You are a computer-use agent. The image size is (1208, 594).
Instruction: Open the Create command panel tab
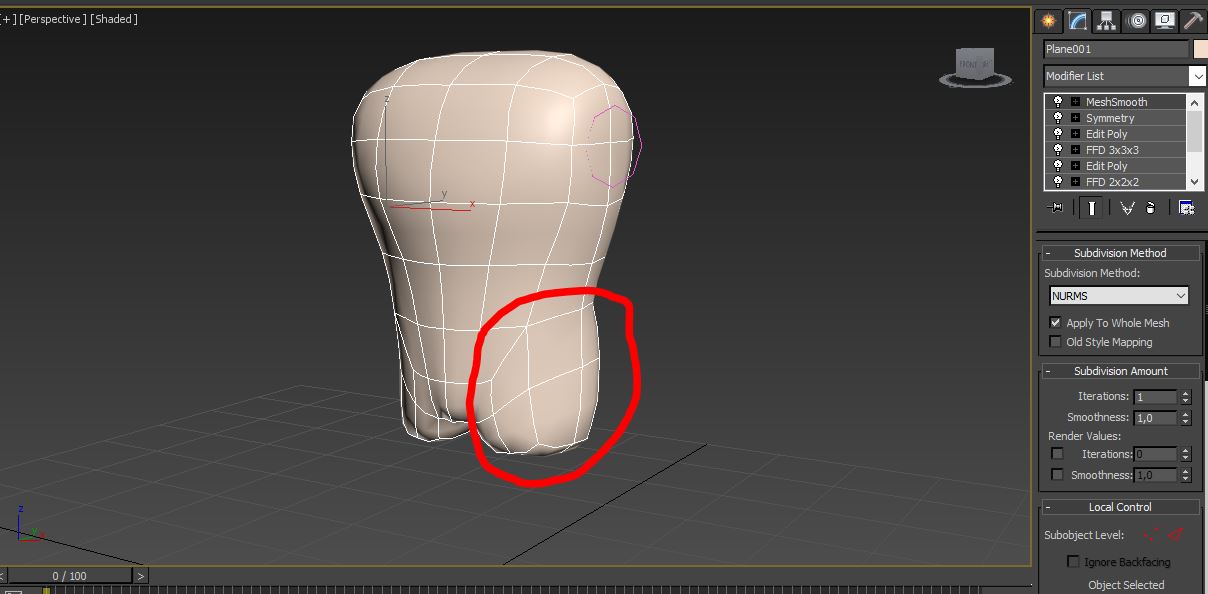click(1047, 20)
